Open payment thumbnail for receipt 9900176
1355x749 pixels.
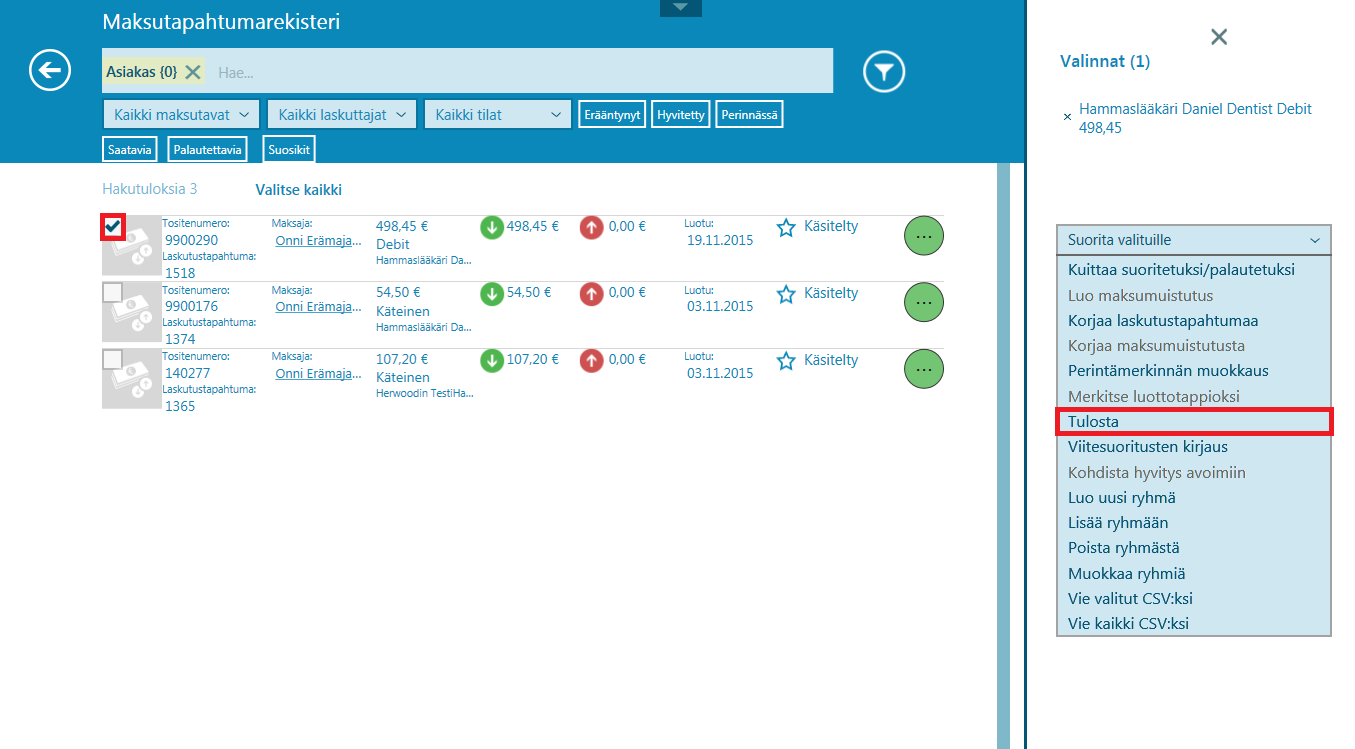[x=132, y=312]
